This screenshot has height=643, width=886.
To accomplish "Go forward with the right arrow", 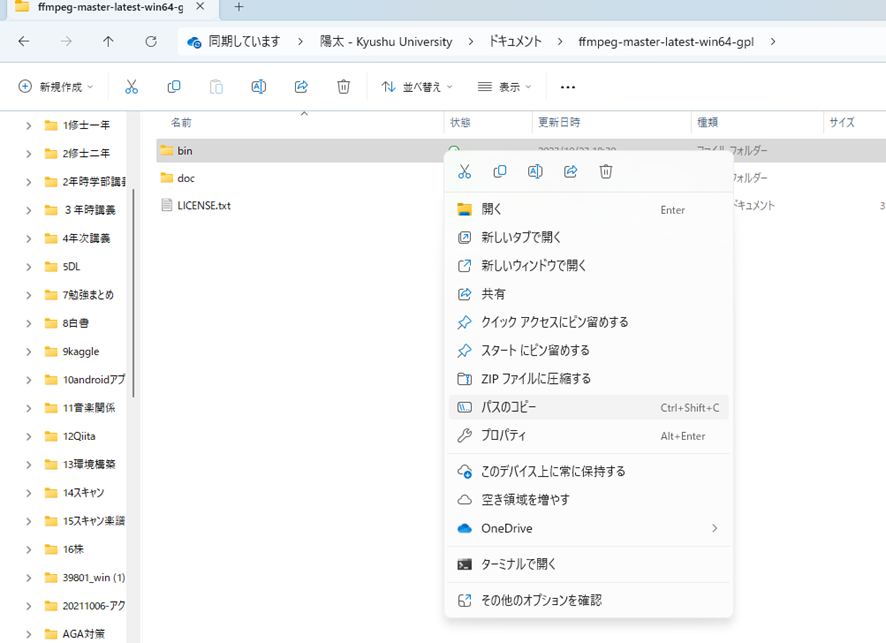I will click(x=66, y=41).
